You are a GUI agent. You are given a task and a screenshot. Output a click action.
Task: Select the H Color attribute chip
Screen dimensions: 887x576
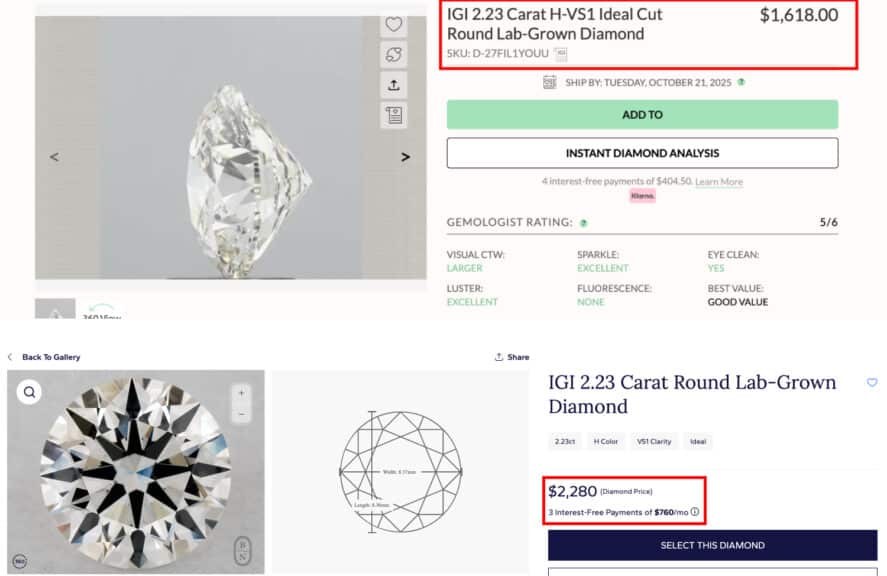pos(604,441)
